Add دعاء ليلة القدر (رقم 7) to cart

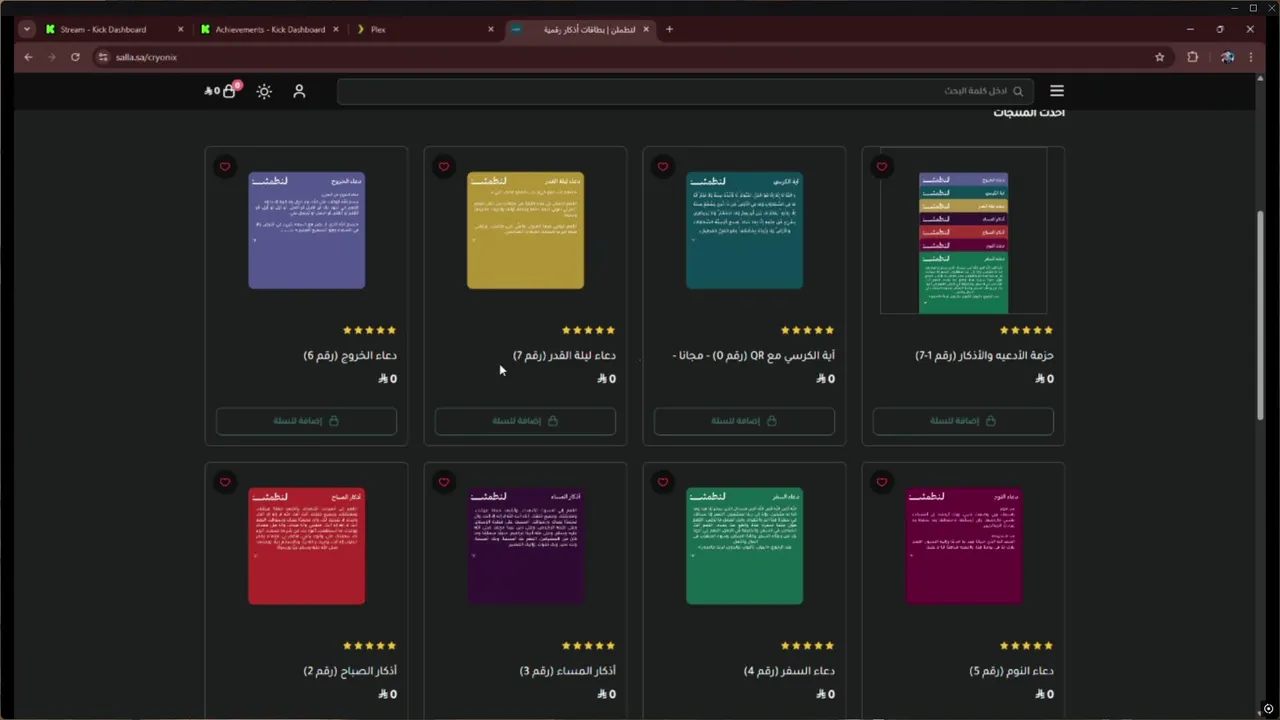(525, 421)
